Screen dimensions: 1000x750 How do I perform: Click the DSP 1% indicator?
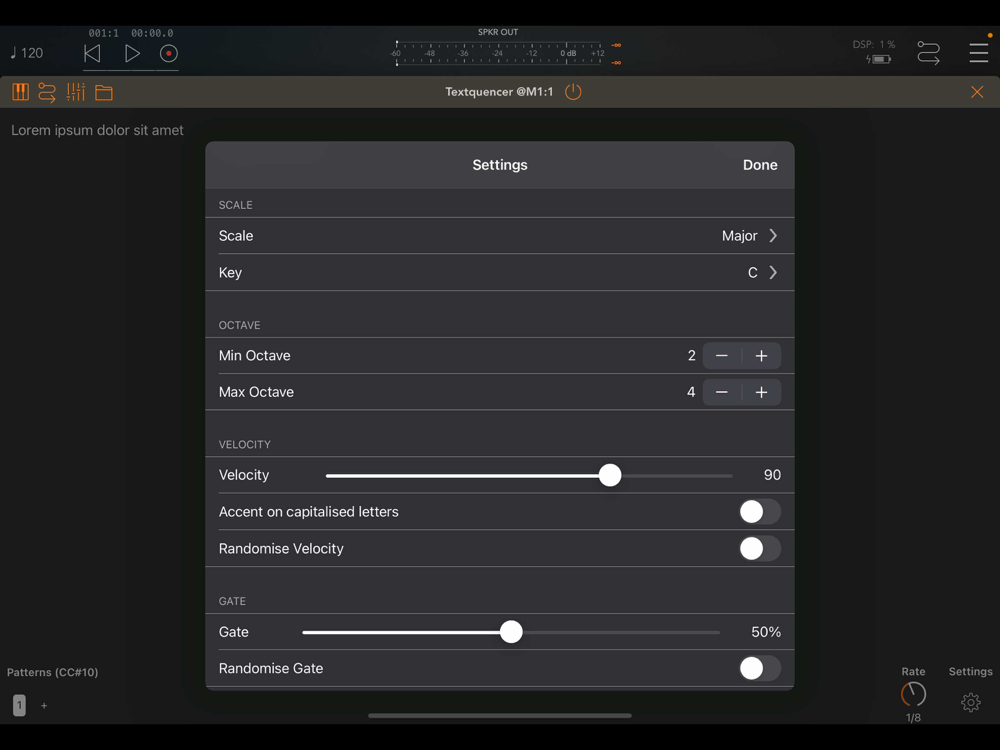(x=874, y=45)
